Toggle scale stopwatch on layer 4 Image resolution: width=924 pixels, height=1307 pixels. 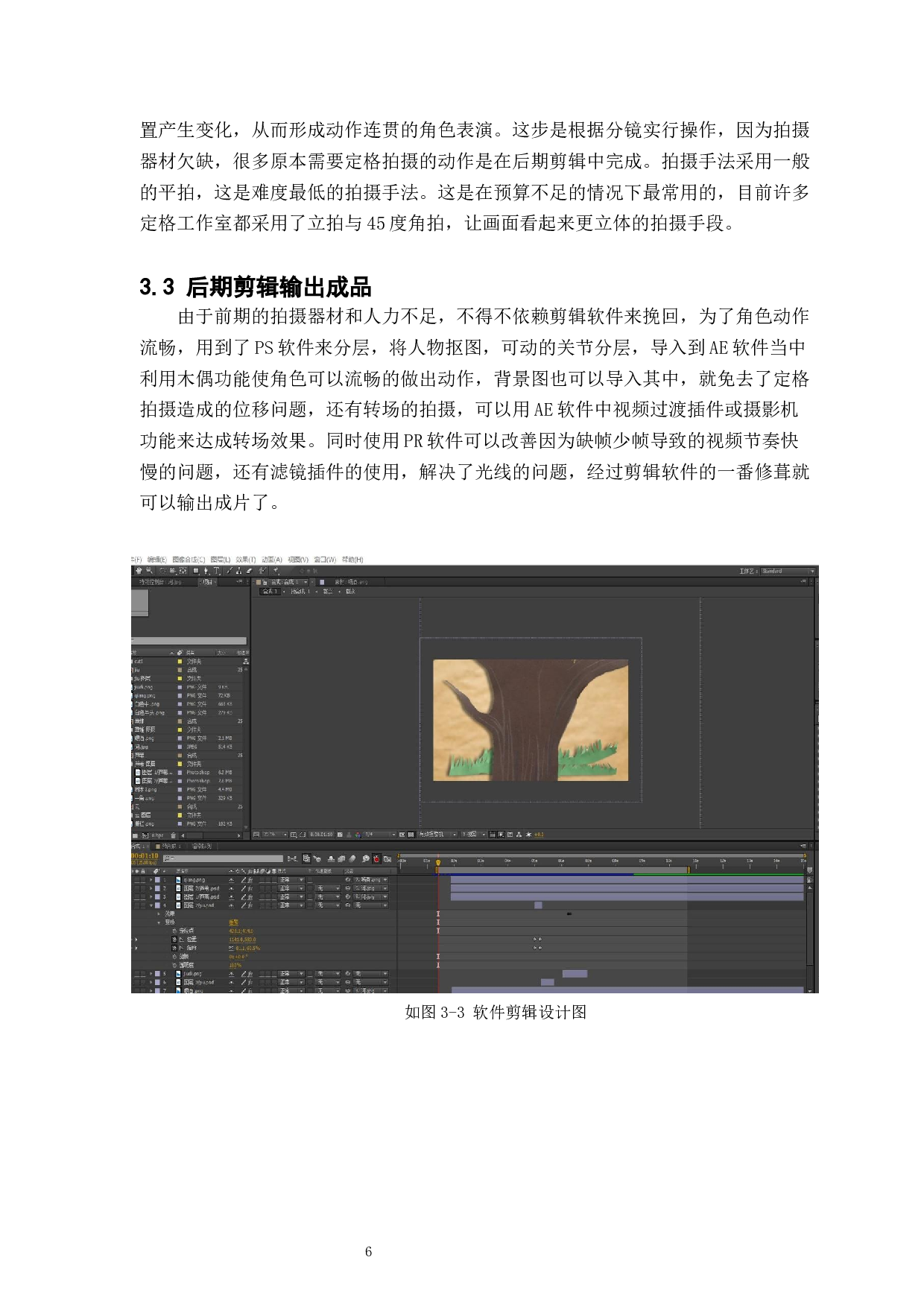pos(175,948)
